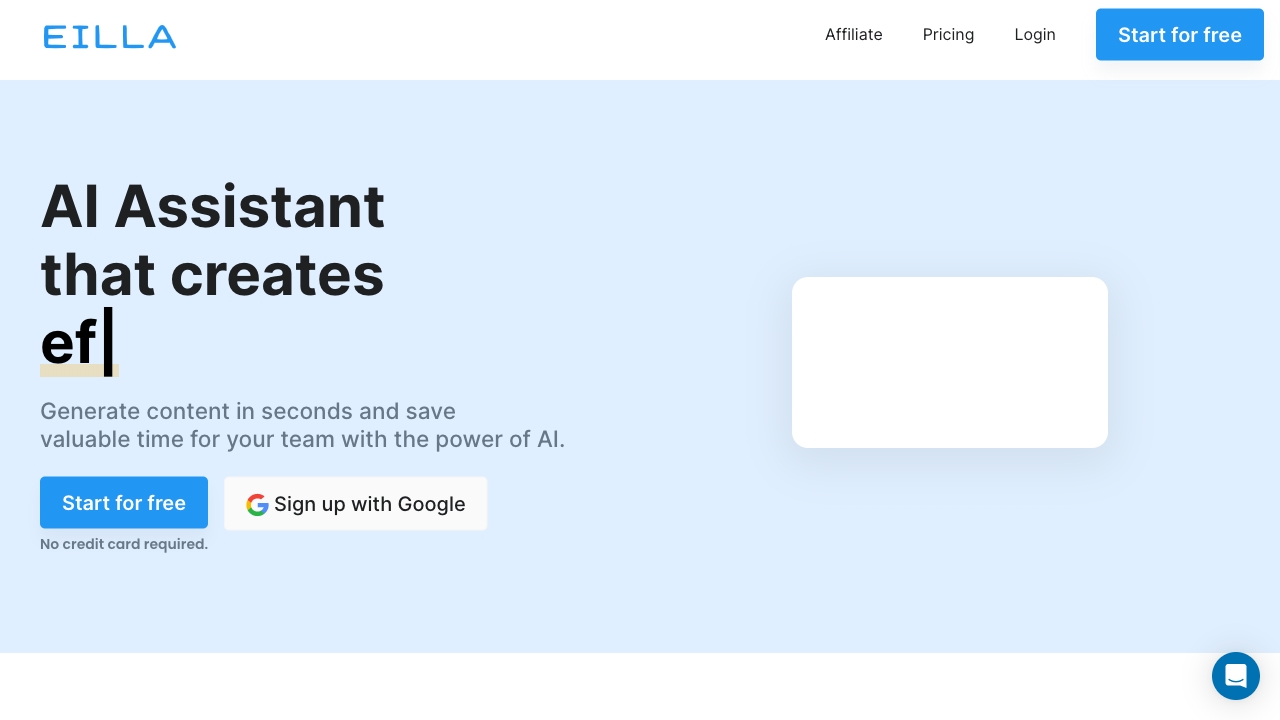Click the Google G logo icon
Image resolution: width=1280 pixels, height=720 pixels.
(x=257, y=505)
